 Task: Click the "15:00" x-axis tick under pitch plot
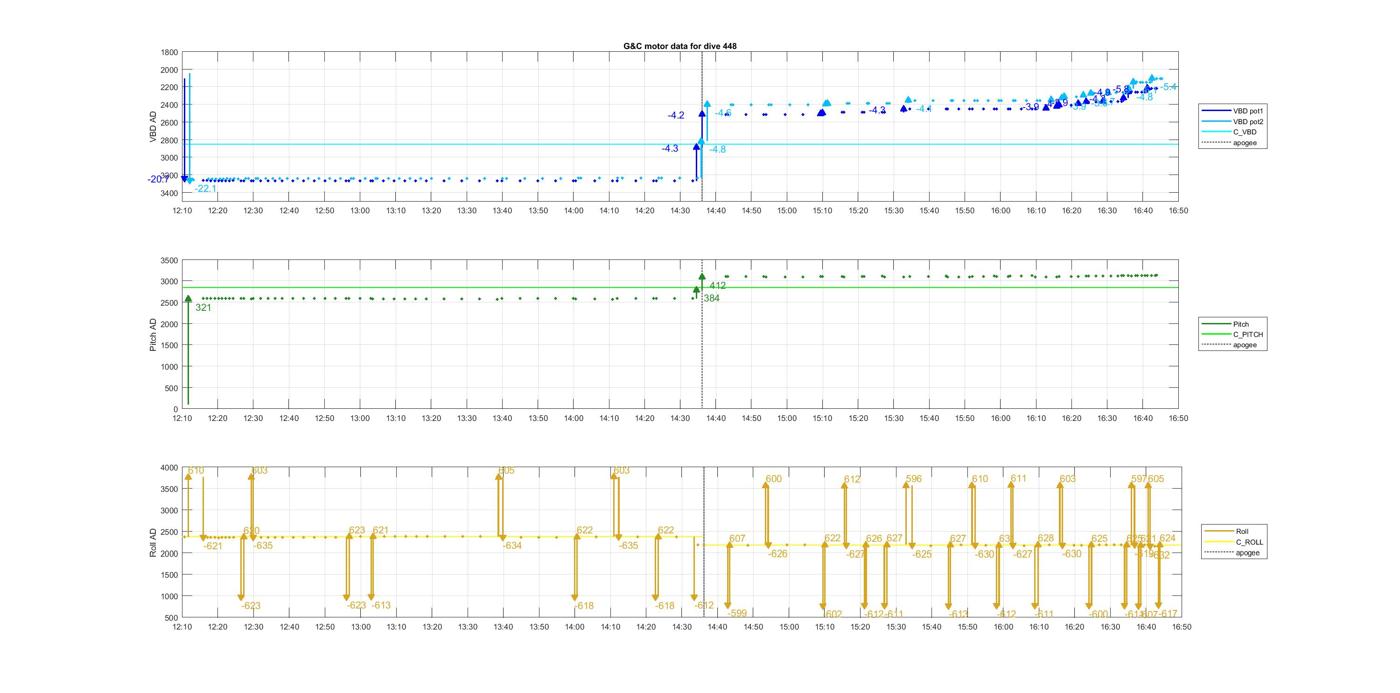coord(787,419)
